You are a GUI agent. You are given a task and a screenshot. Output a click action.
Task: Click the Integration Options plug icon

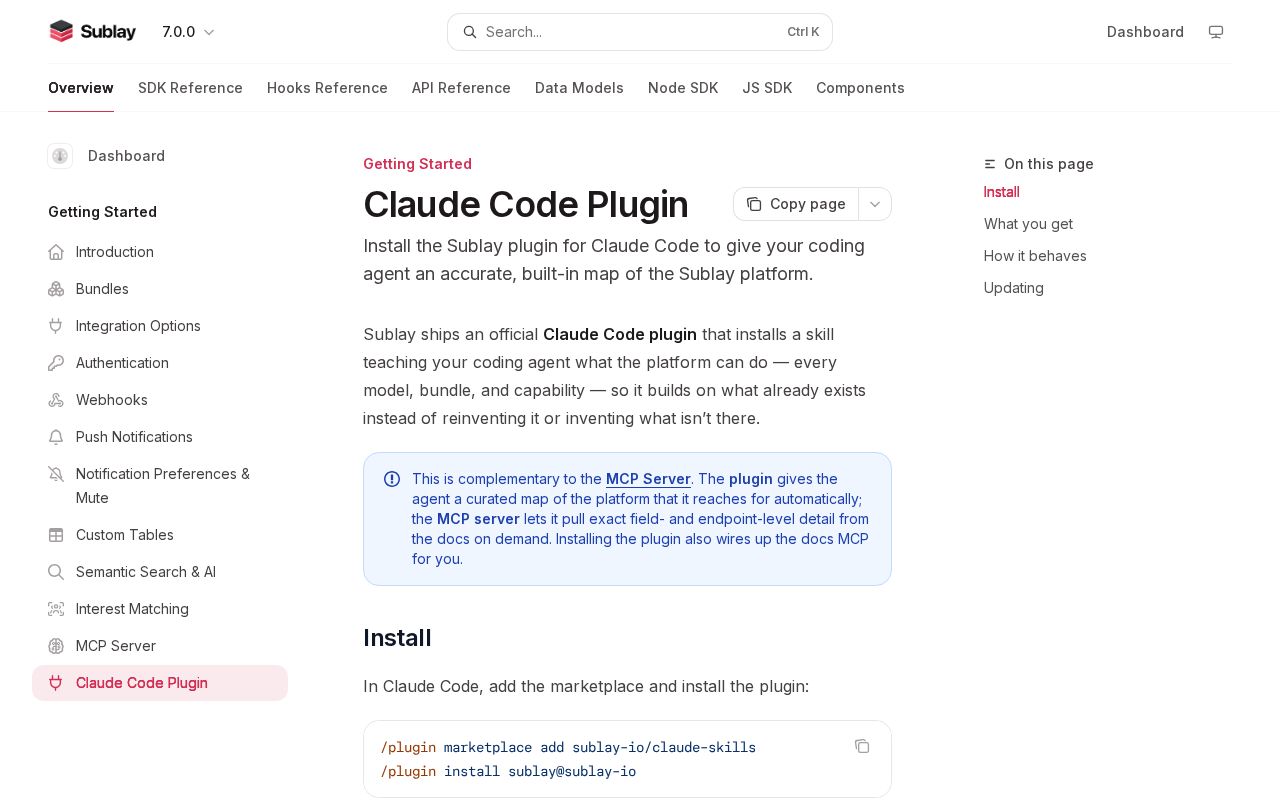[x=56, y=326]
